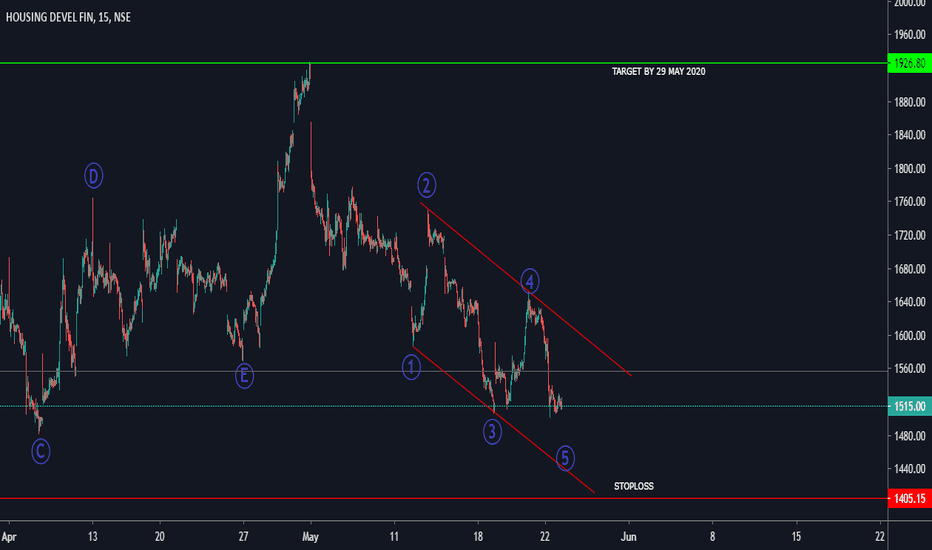Select the circled wave number 1

click(411, 367)
